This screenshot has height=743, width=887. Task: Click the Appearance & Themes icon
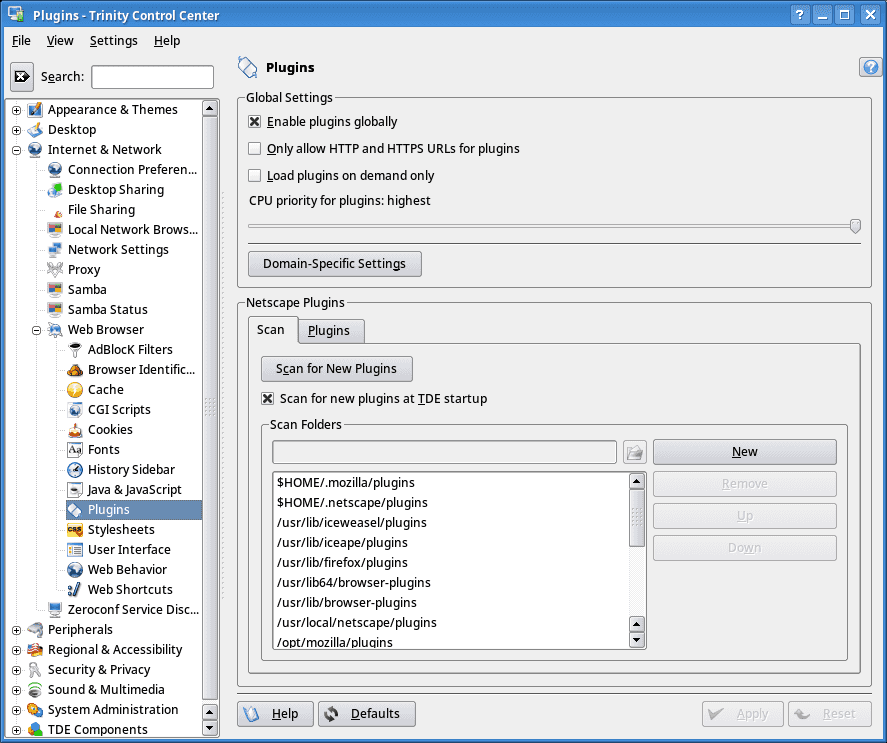[35, 109]
